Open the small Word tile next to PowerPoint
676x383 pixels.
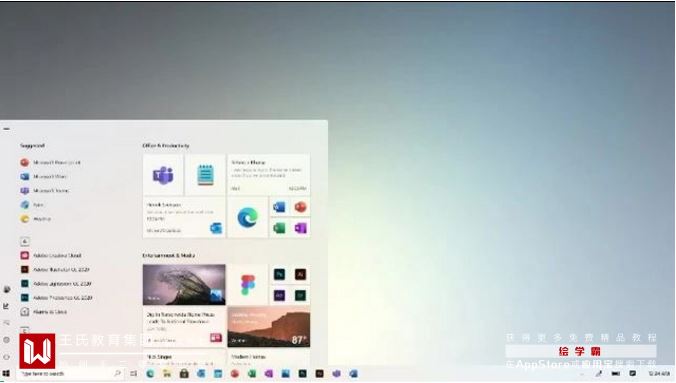click(x=279, y=207)
